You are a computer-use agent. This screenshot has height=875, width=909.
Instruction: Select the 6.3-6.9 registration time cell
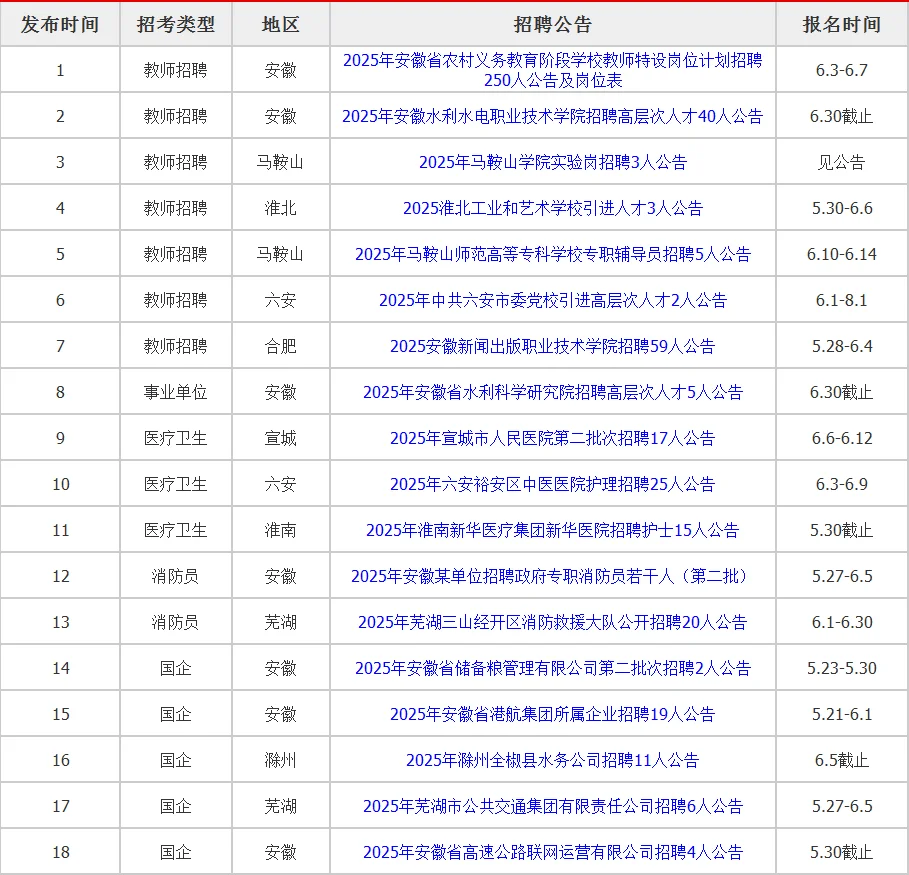tap(842, 484)
